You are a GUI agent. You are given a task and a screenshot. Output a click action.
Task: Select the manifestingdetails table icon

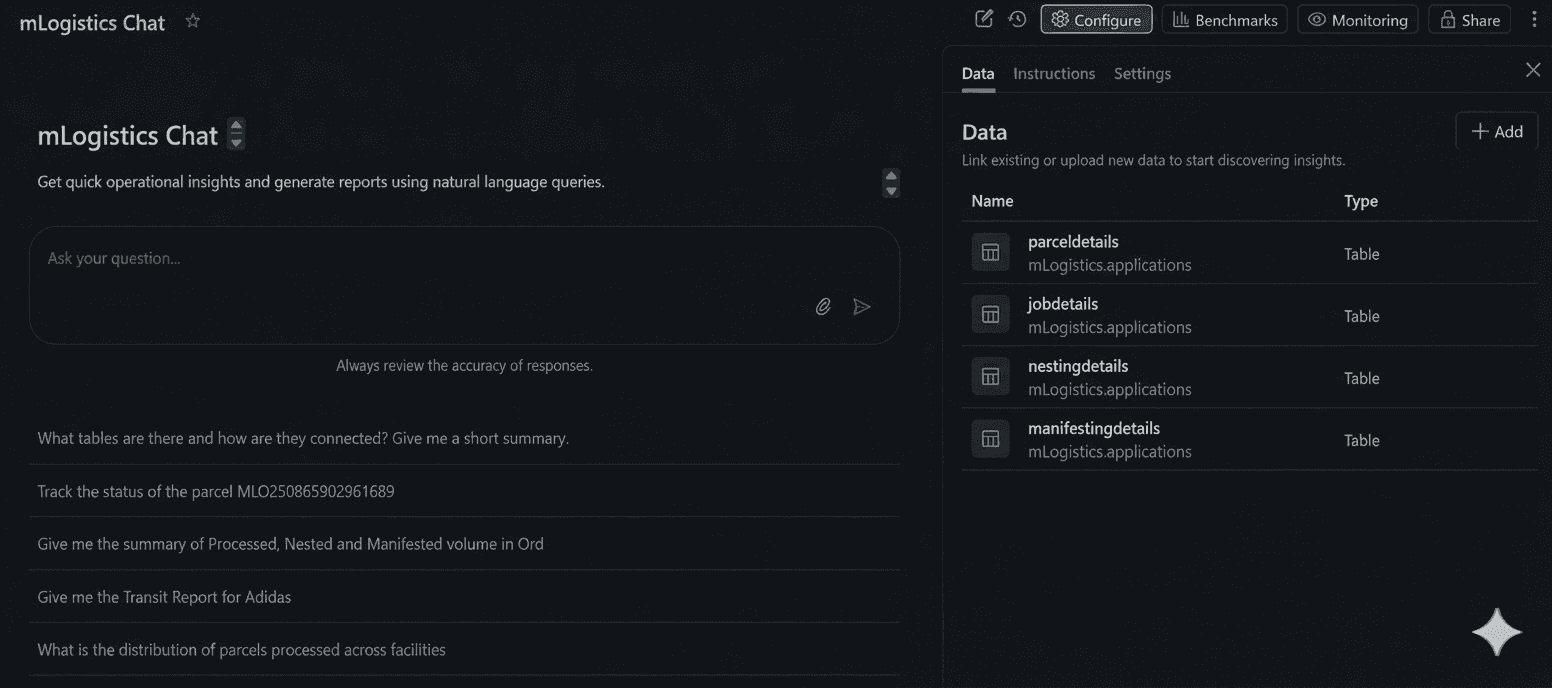[989, 438]
